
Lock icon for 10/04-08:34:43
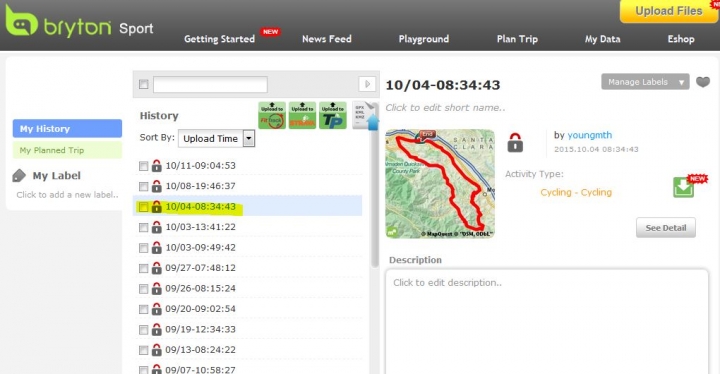(157, 206)
